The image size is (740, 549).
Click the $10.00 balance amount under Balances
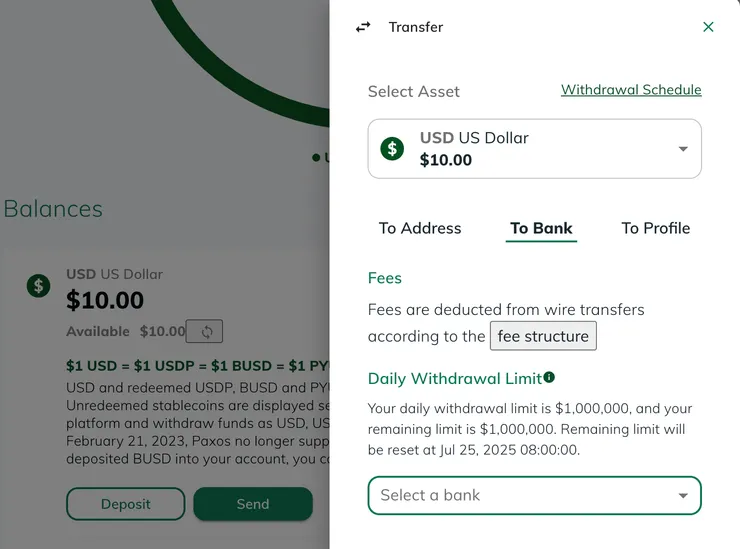coord(105,300)
